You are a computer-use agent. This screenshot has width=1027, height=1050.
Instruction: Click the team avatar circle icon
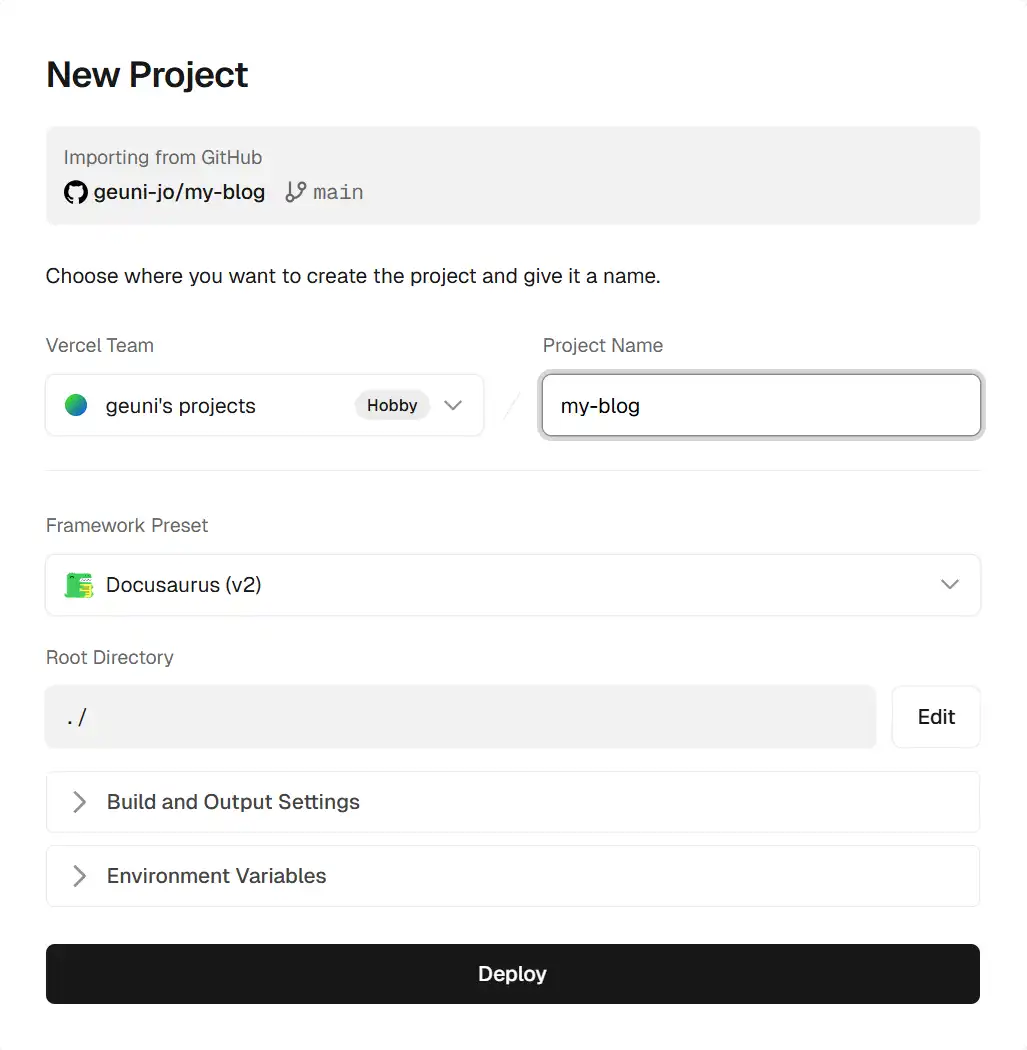[x=76, y=405]
